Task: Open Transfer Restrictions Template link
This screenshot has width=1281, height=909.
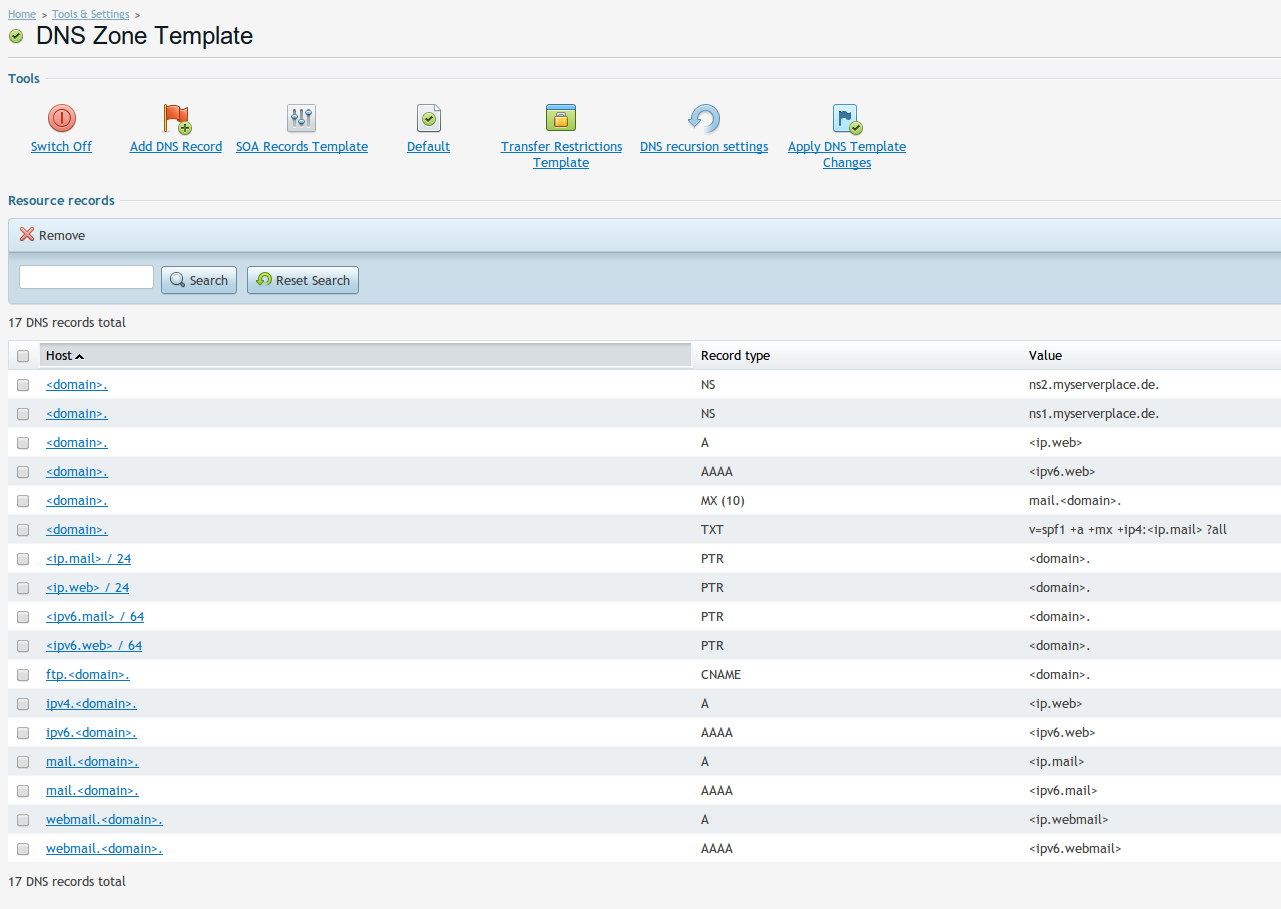Action: (x=561, y=155)
